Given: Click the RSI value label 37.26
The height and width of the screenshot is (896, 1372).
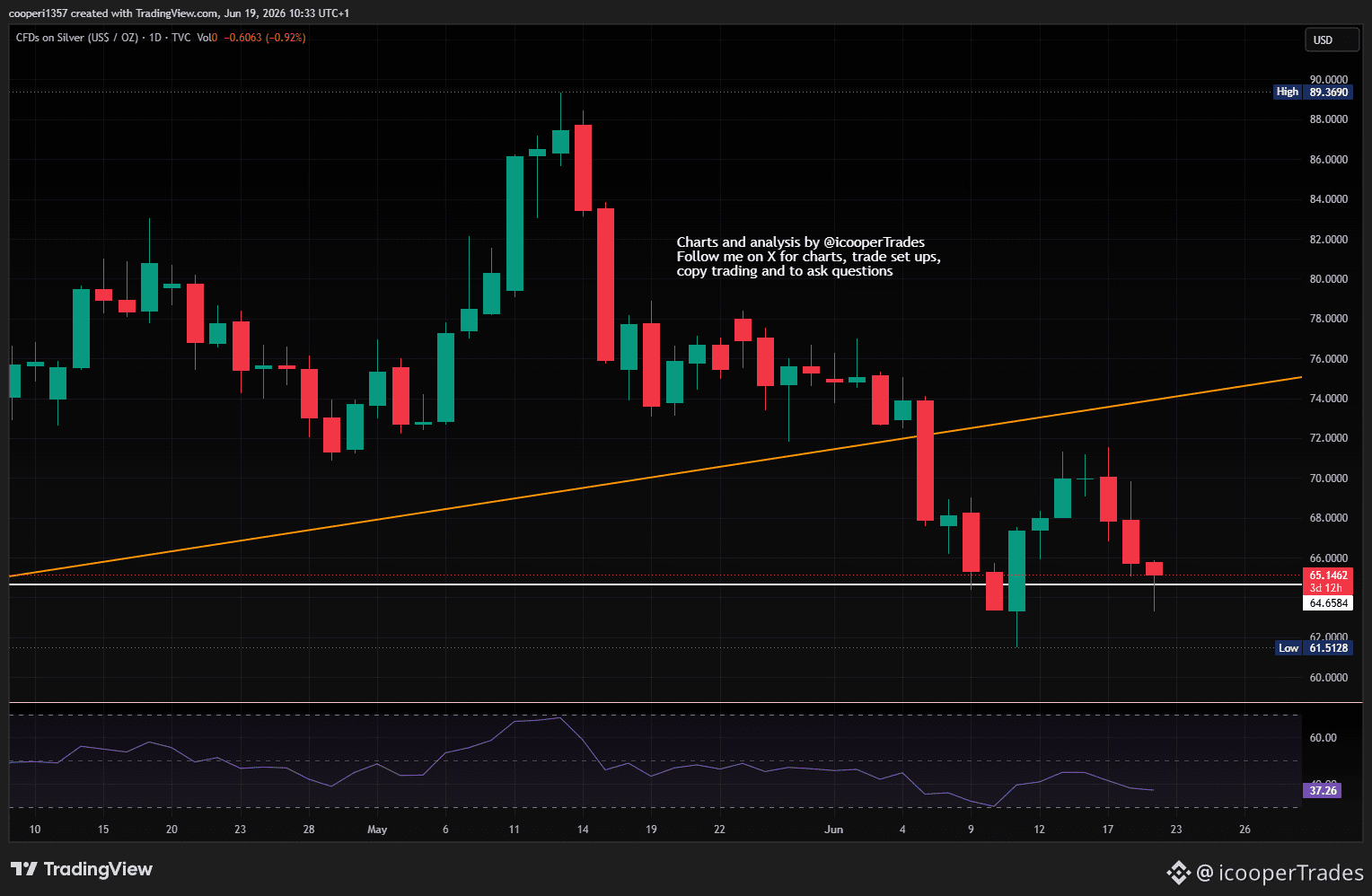Looking at the screenshot, I should (1323, 790).
